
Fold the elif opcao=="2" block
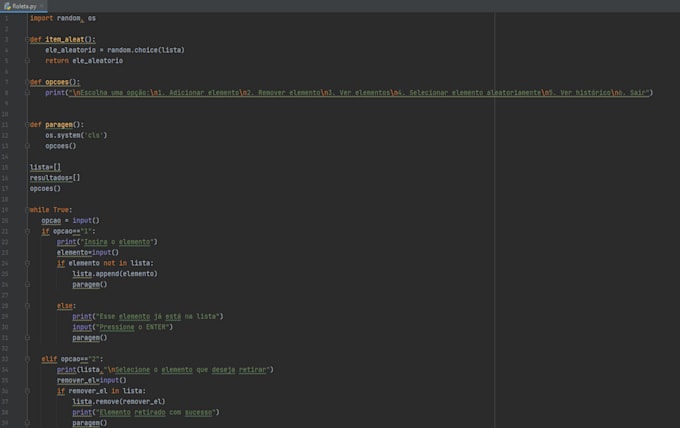pyautogui.click(x=27, y=359)
